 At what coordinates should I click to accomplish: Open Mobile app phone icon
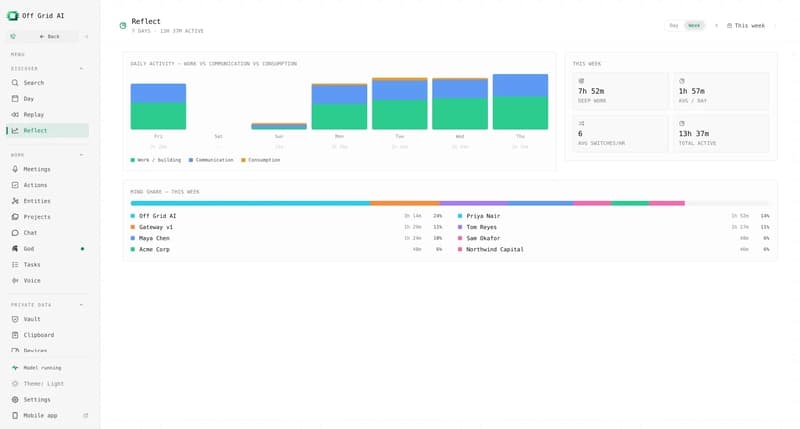click(15, 416)
